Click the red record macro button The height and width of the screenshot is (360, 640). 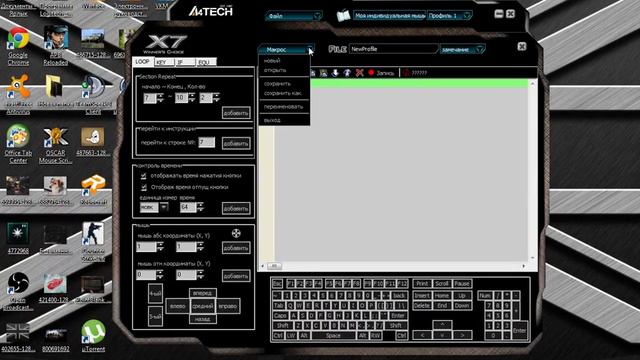(371, 73)
